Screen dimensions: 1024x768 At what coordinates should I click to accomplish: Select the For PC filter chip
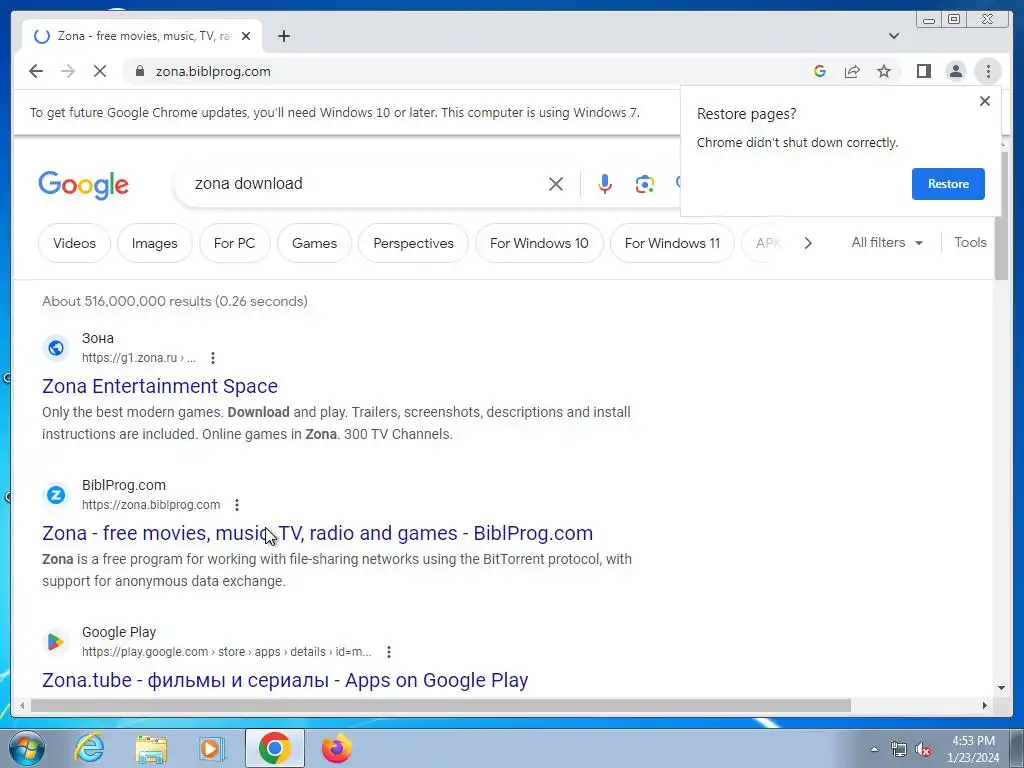tap(234, 243)
